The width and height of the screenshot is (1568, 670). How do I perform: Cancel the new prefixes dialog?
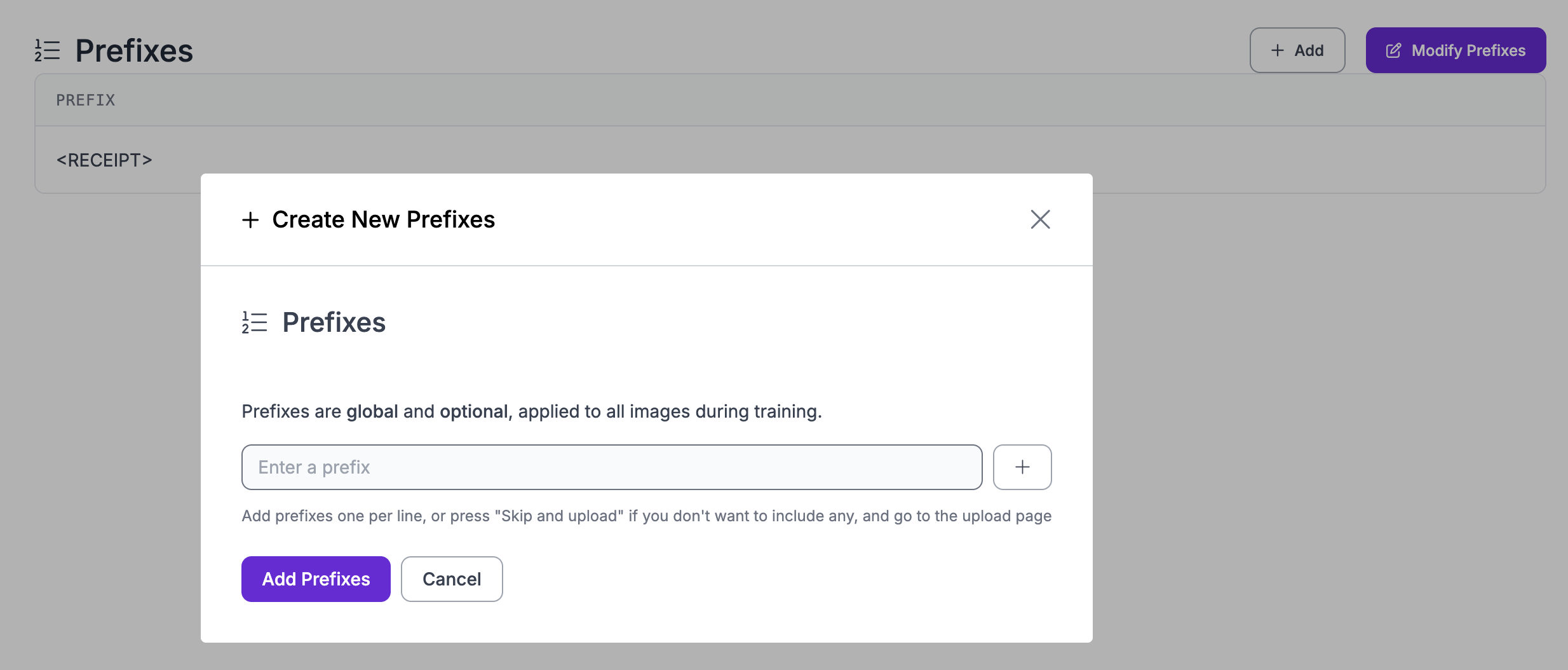[x=452, y=579]
